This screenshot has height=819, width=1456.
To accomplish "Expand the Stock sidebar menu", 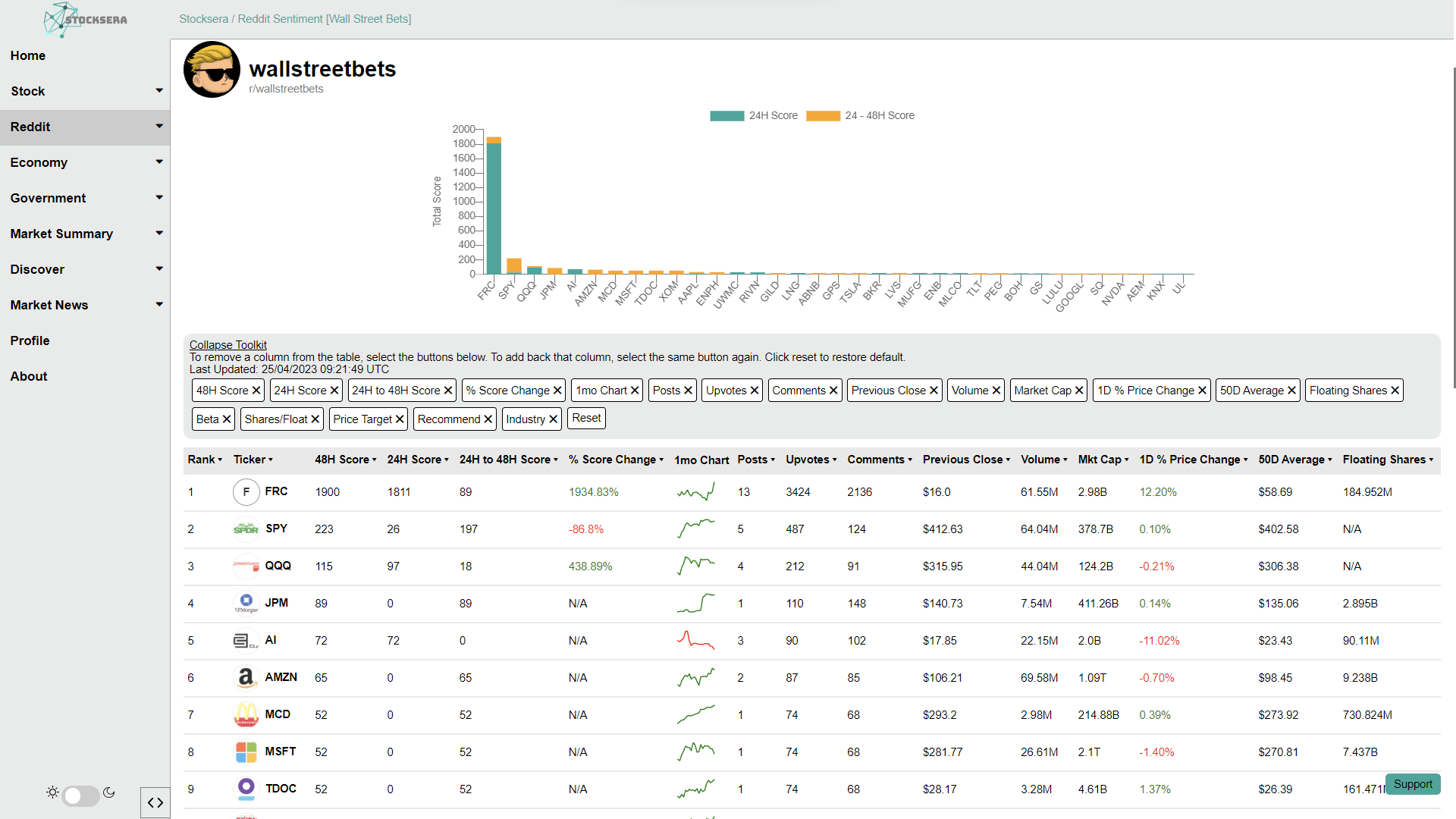I will pos(85,91).
